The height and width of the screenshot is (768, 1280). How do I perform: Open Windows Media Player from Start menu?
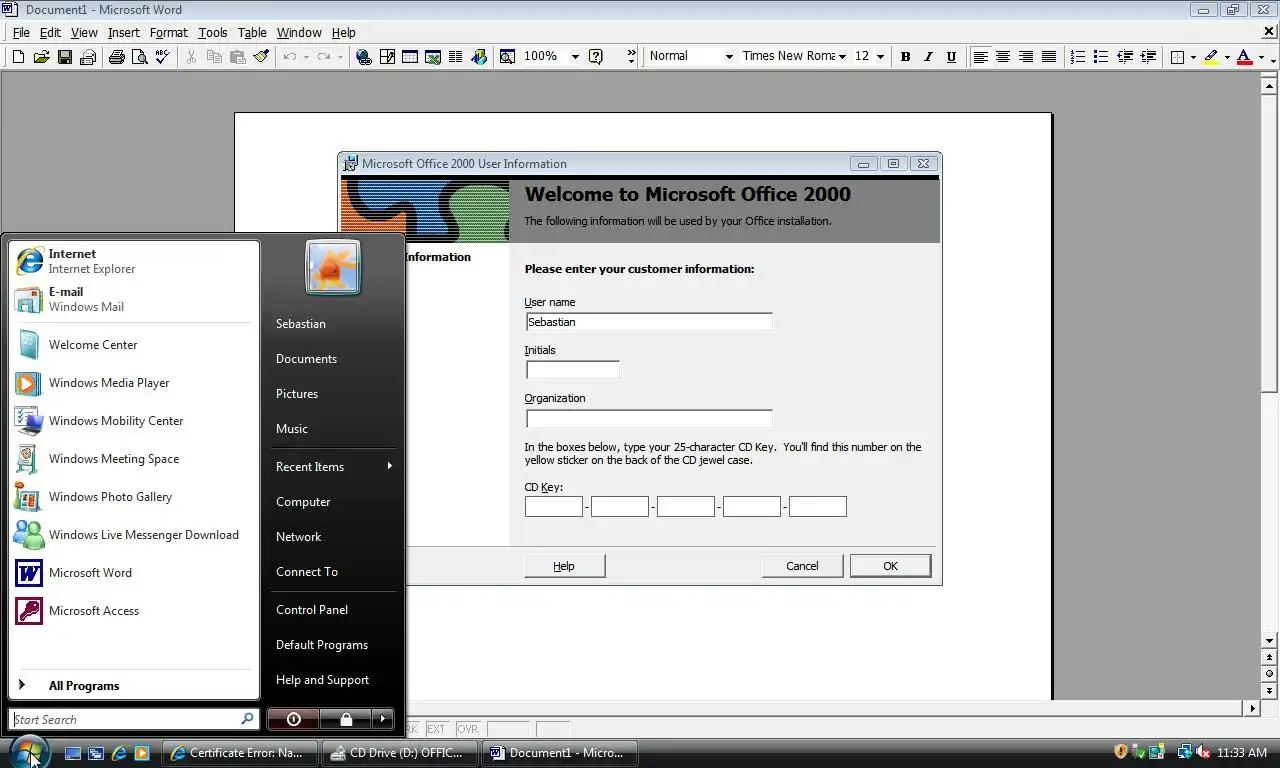(133, 383)
